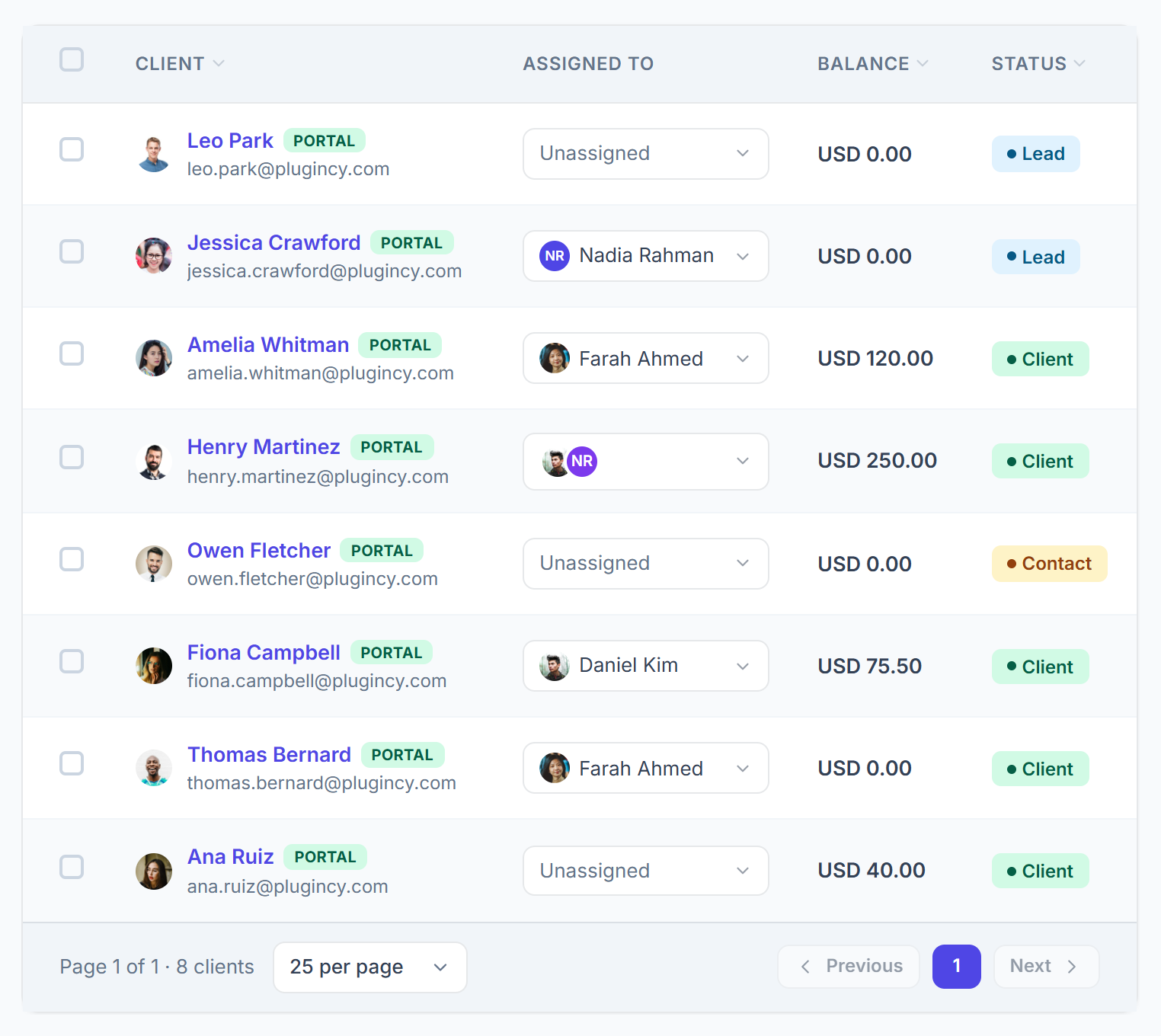
Task: Click Fiona Campbell's avatar photo
Action: 154,666
